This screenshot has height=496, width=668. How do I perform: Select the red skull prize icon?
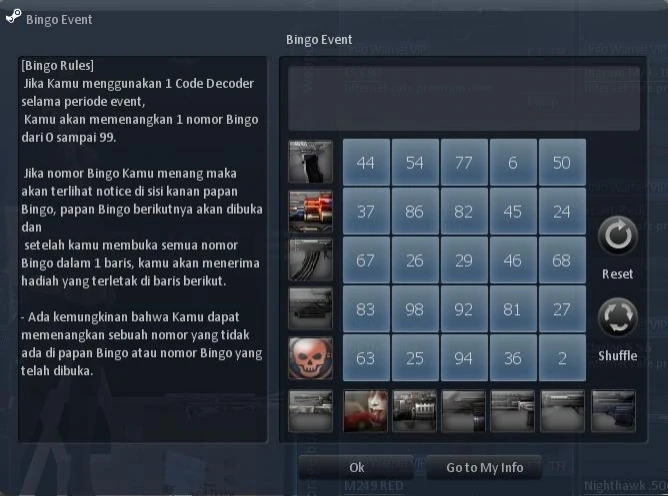coord(311,358)
